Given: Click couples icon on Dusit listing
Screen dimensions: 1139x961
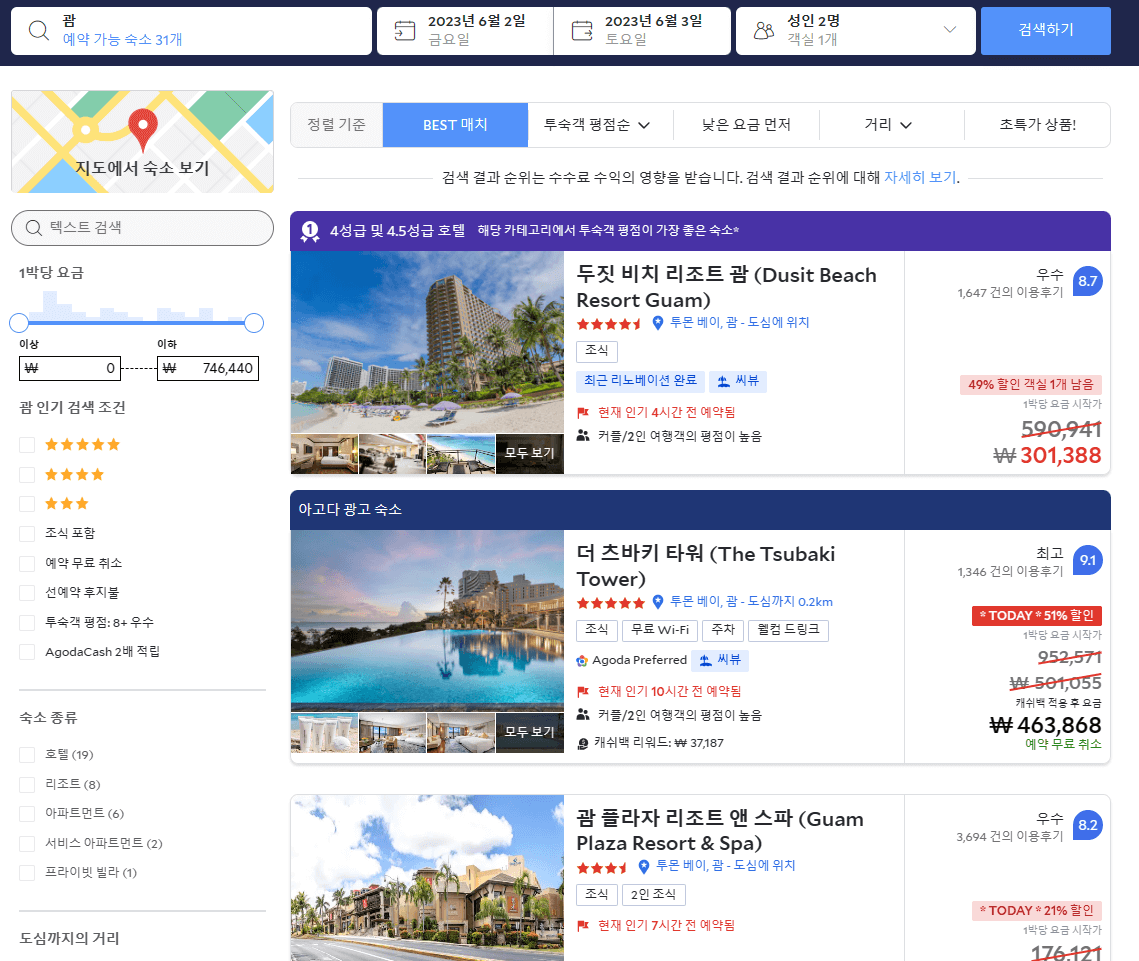Looking at the screenshot, I should click(x=583, y=436).
